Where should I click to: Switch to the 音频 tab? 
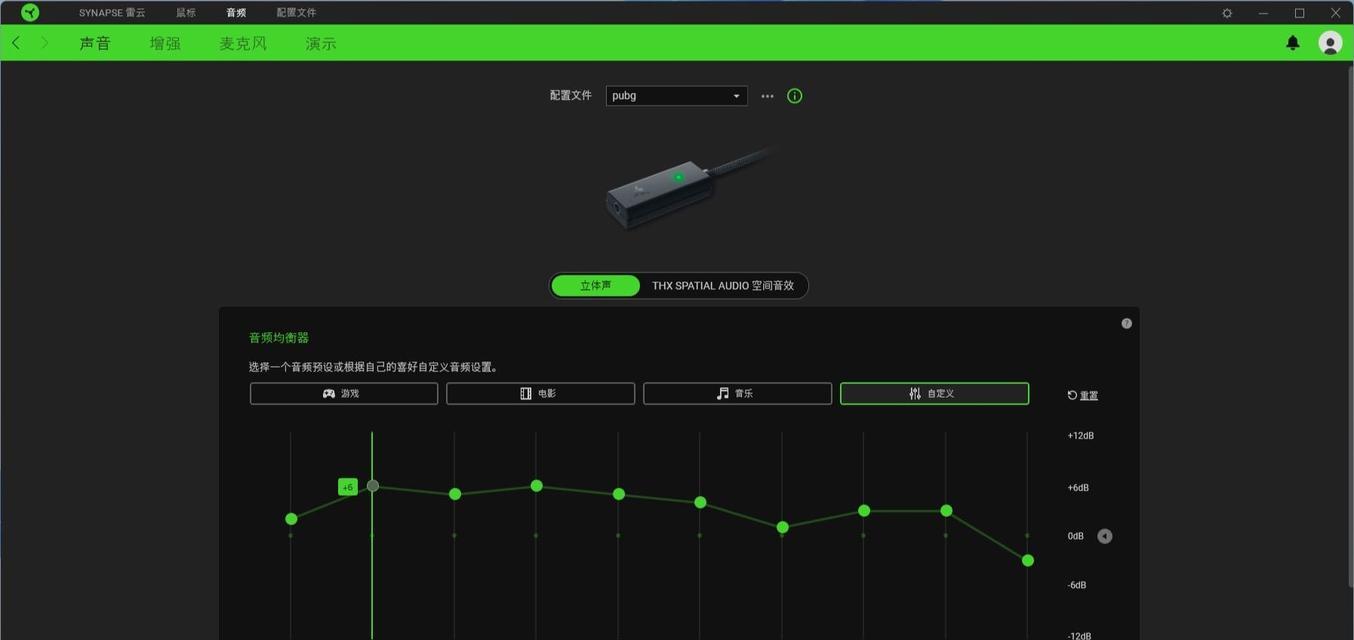pos(236,13)
